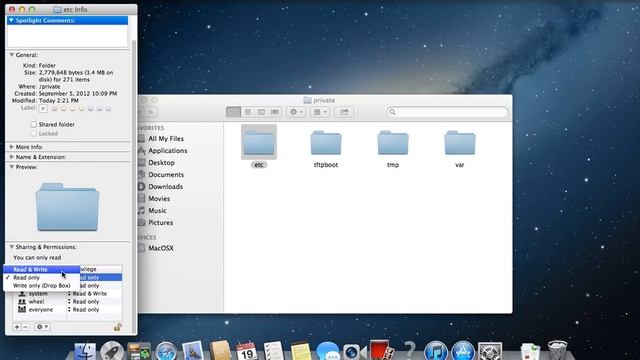This screenshot has height=360, width=640.
Task: Switch Finder to icon view
Action: coord(233,112)
